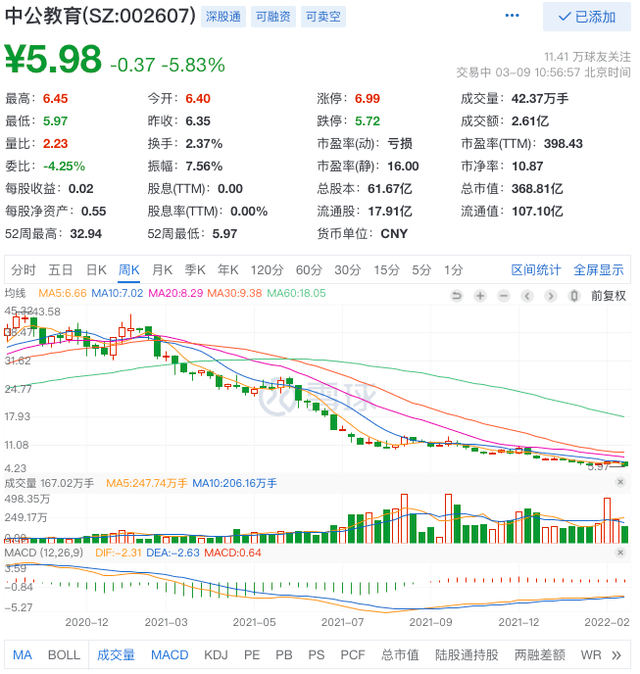
Task: Select the 月K chart tab
Action: (x=162, y=270)
